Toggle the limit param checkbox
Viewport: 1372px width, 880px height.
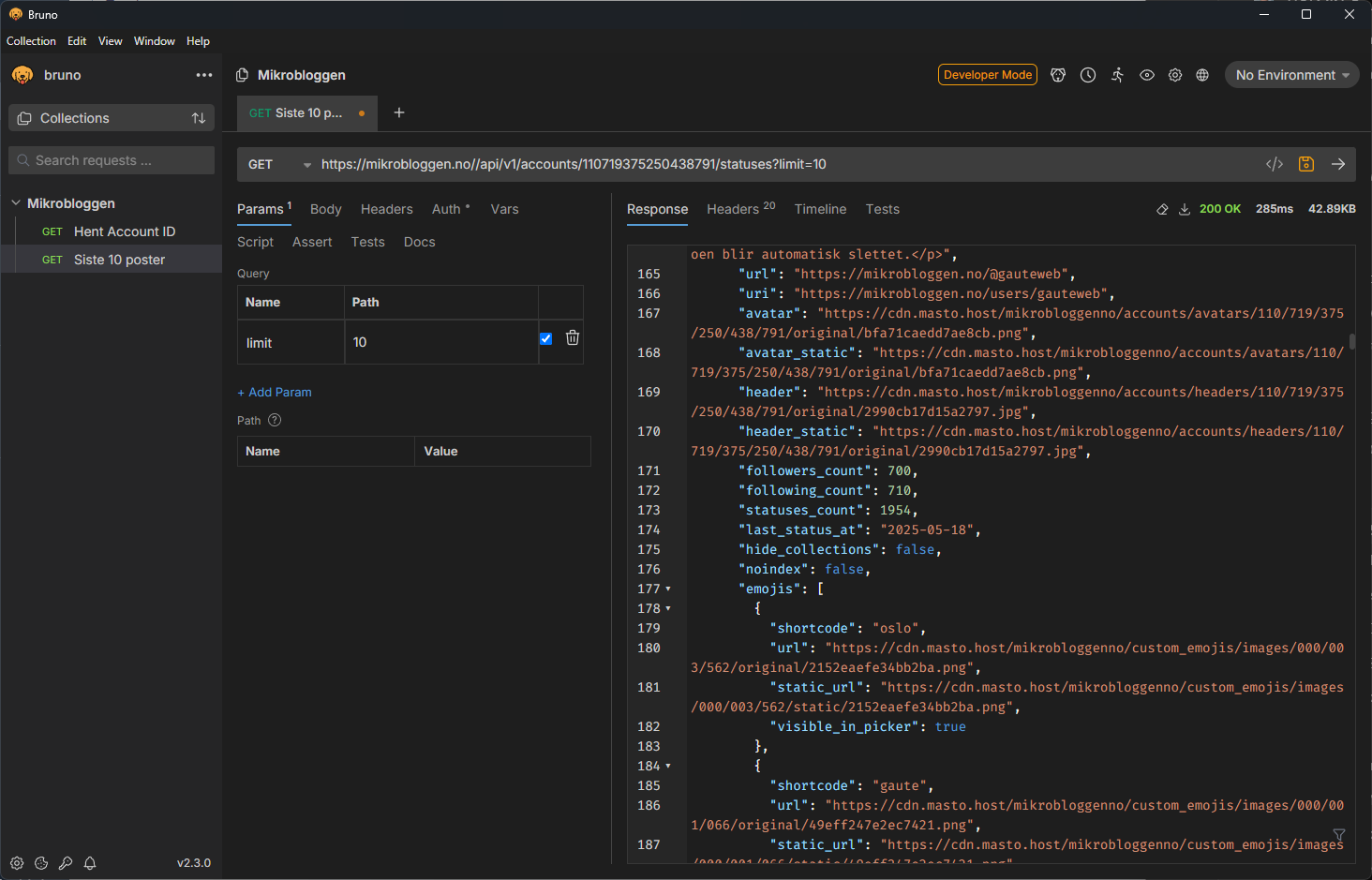pyautogui.click(x=545, y=338)
